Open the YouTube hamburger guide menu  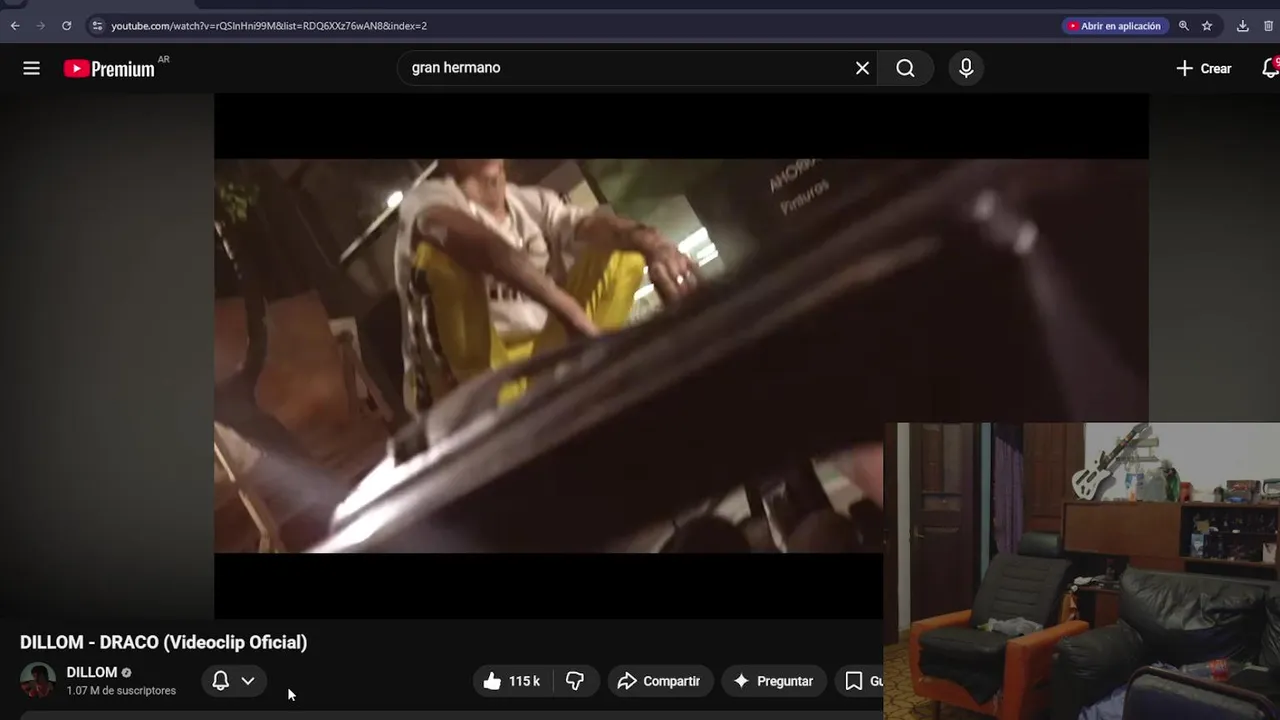[32, 68]
